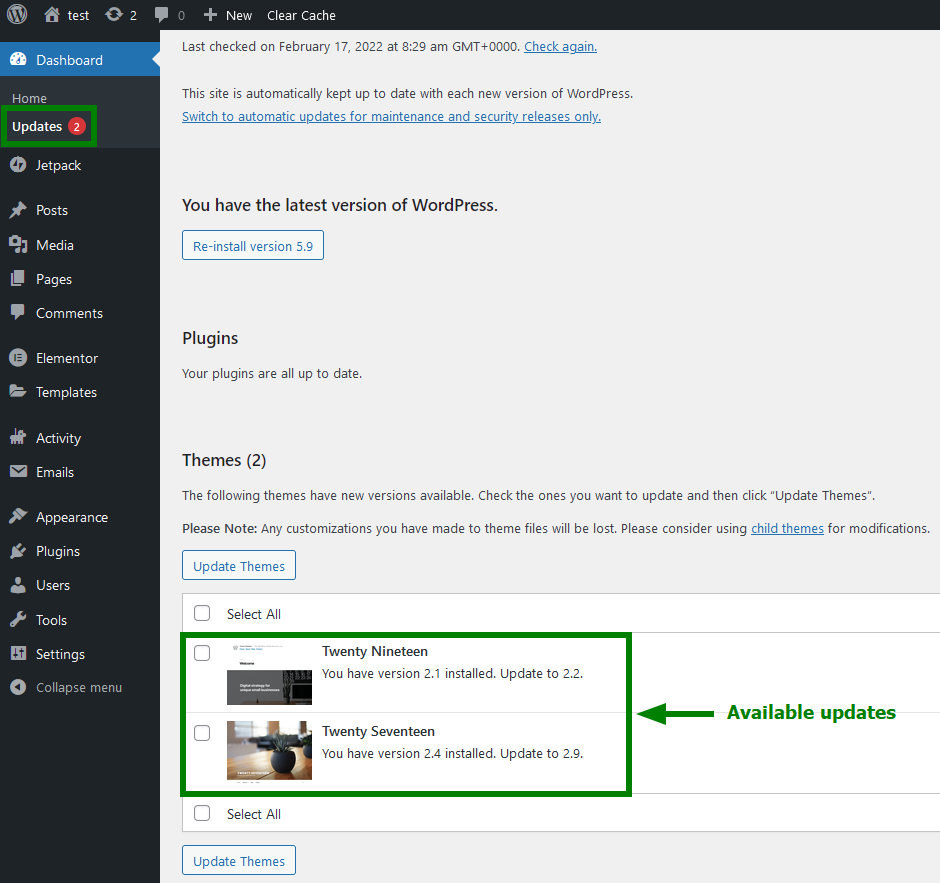Click the Templates folder icon
940x883 pixels.
tap(19, 391)
